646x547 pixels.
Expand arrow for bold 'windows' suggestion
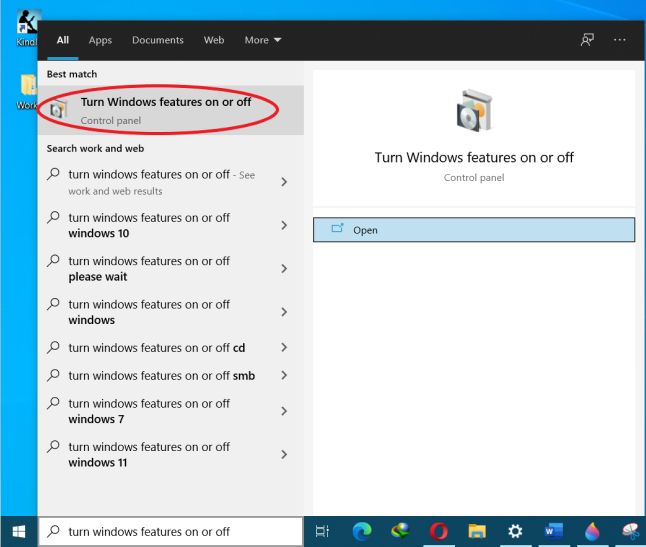(x=284, y=312)
